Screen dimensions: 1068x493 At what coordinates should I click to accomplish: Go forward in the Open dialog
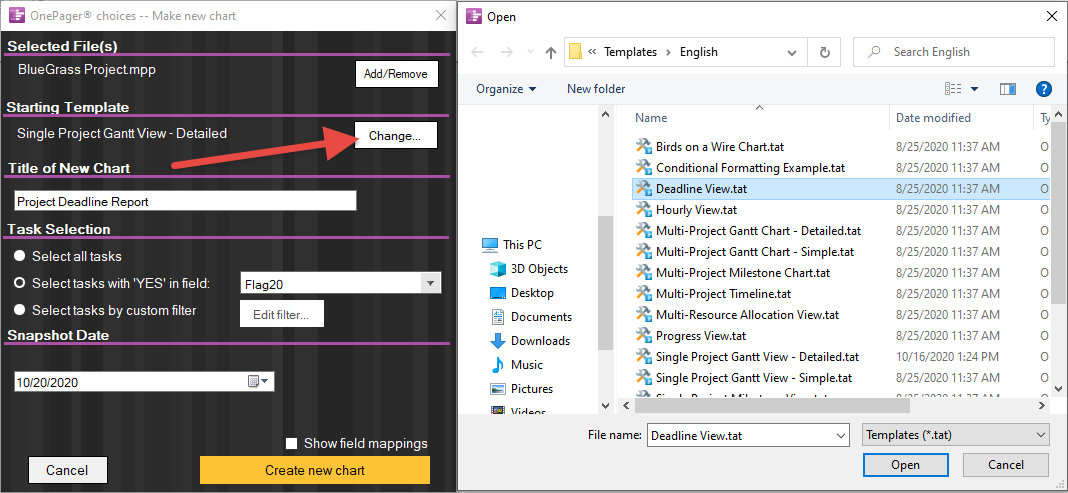[x=505, y=52]
